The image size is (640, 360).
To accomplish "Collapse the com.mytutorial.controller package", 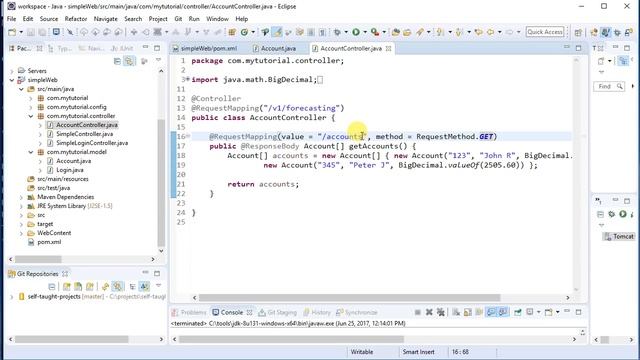I will (x=31, y=116).
